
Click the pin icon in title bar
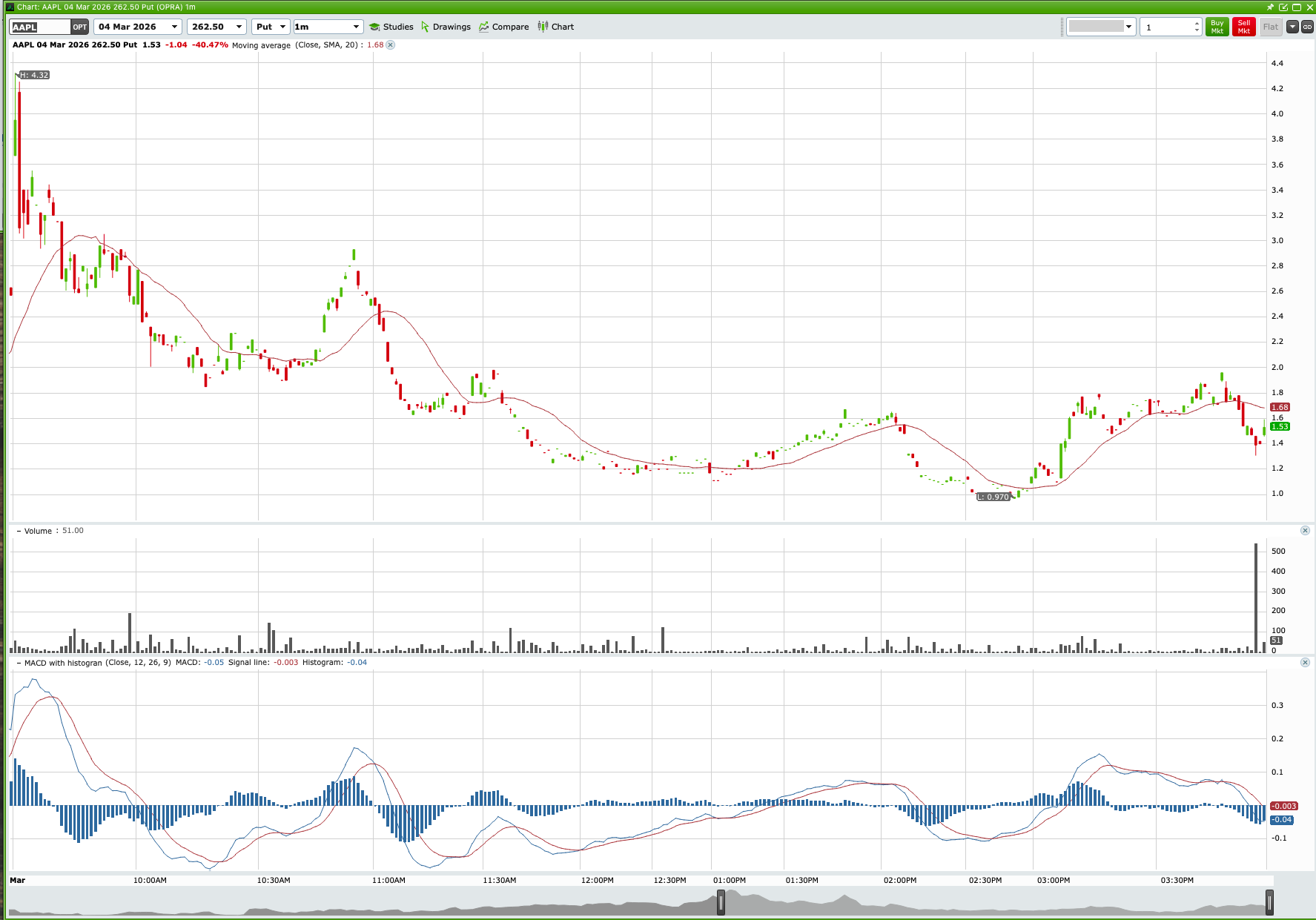click(x=1270, y=7)
